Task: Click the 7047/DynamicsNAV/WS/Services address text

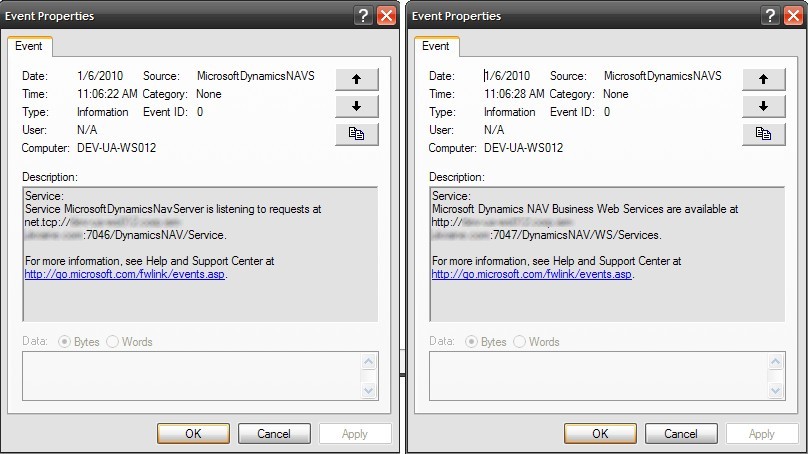Action: pyautogui.click(x=577, y=235)
